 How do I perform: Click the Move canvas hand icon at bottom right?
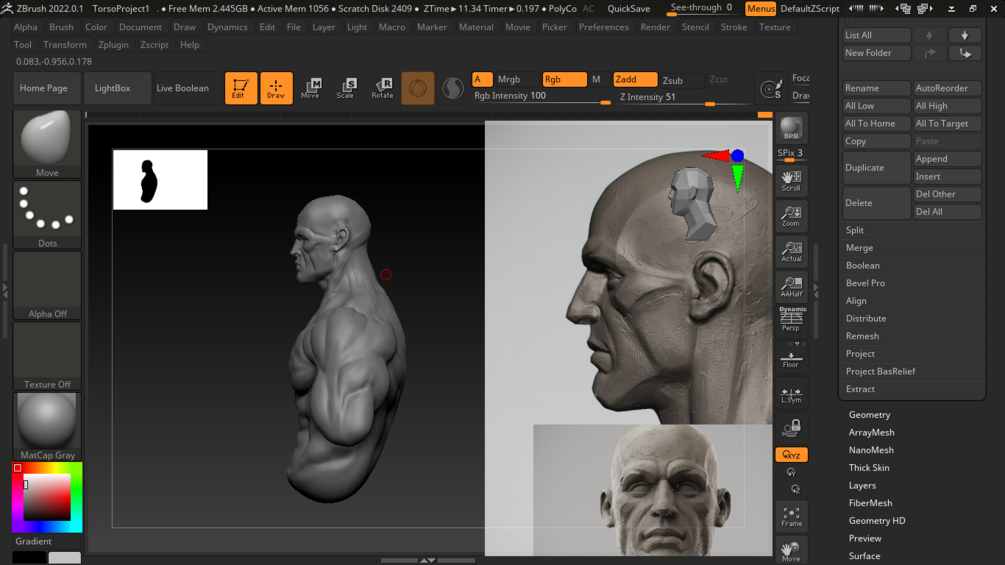pyautogui.click(x=791, y=551)
